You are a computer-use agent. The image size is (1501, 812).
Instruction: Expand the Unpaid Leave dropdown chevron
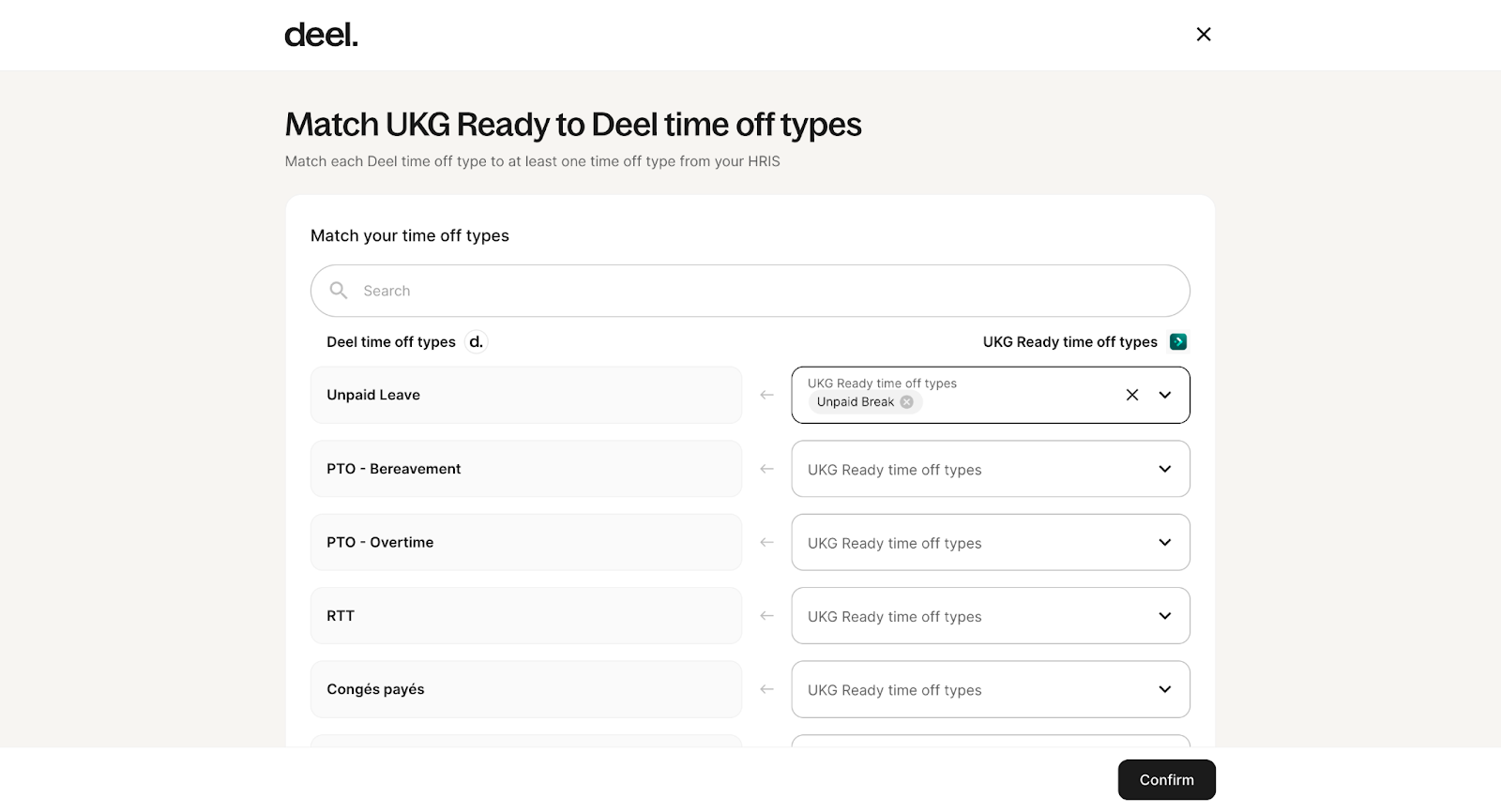point(1165,395)
